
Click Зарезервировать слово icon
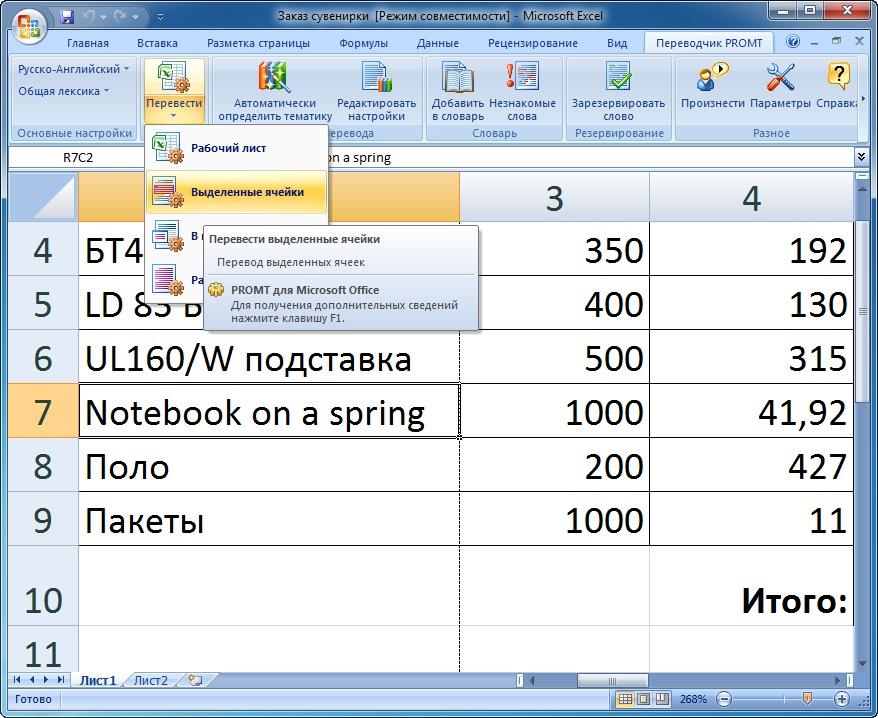click(x=618, y=77)
